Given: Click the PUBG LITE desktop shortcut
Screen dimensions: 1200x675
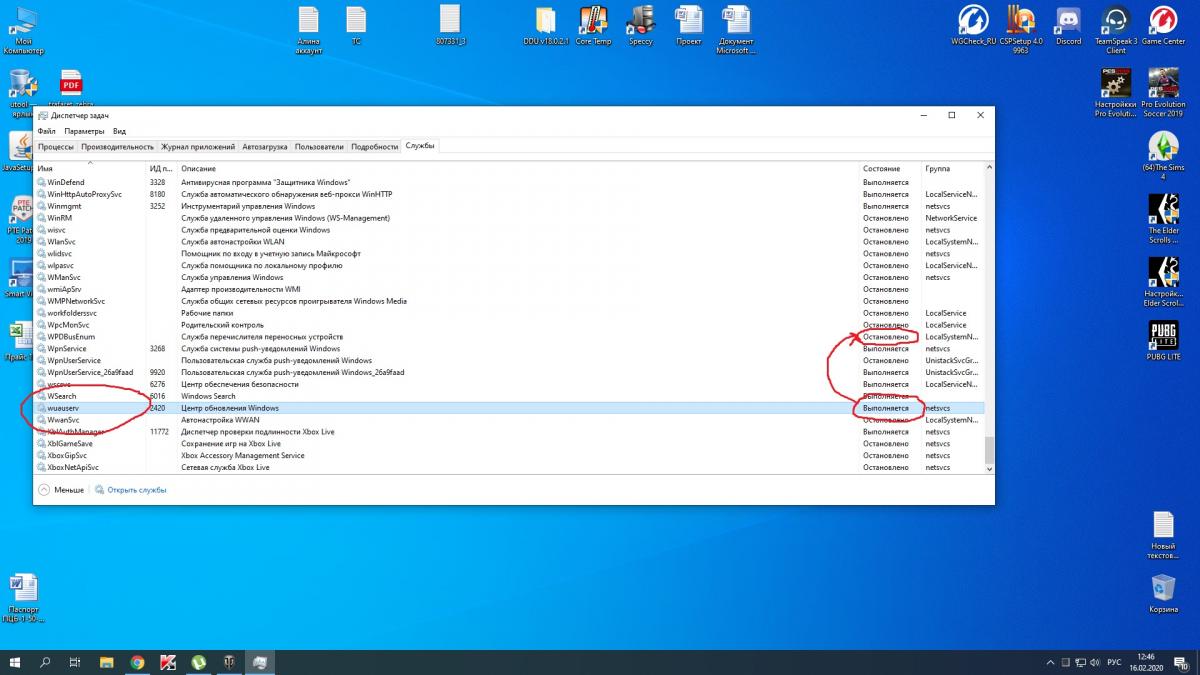Looking at the screenshot, I should point(1163,336).
